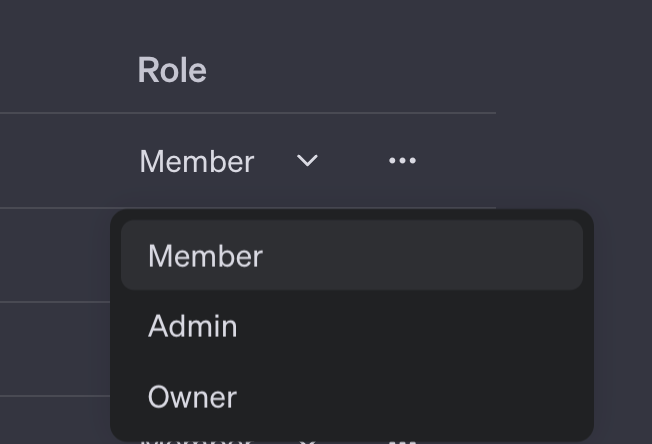Show row actions via the ellipsis icon
652x444 pixels.
pyautogui.click(x=402, y=160)
